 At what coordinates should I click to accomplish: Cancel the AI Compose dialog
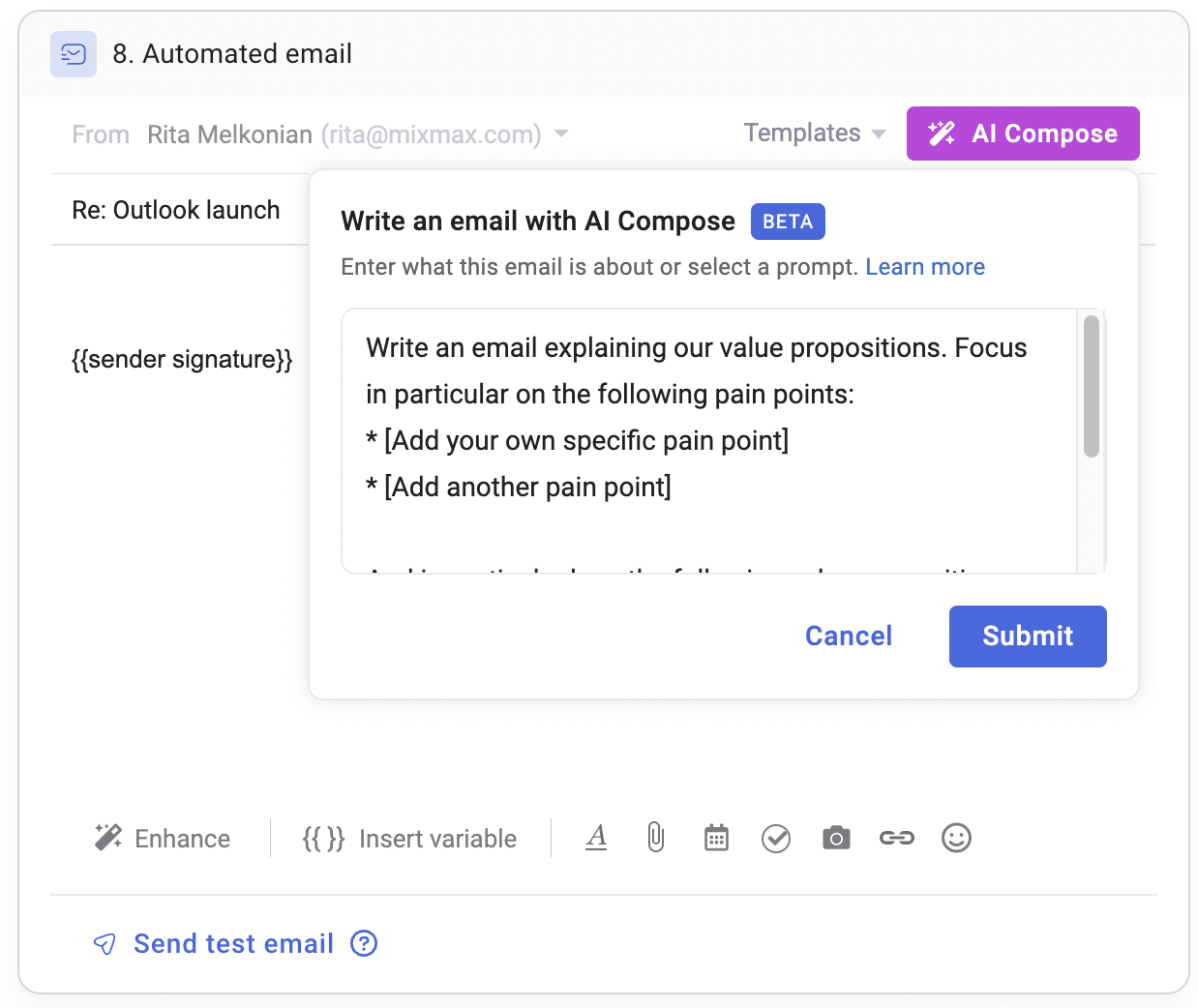pos(848,636)
